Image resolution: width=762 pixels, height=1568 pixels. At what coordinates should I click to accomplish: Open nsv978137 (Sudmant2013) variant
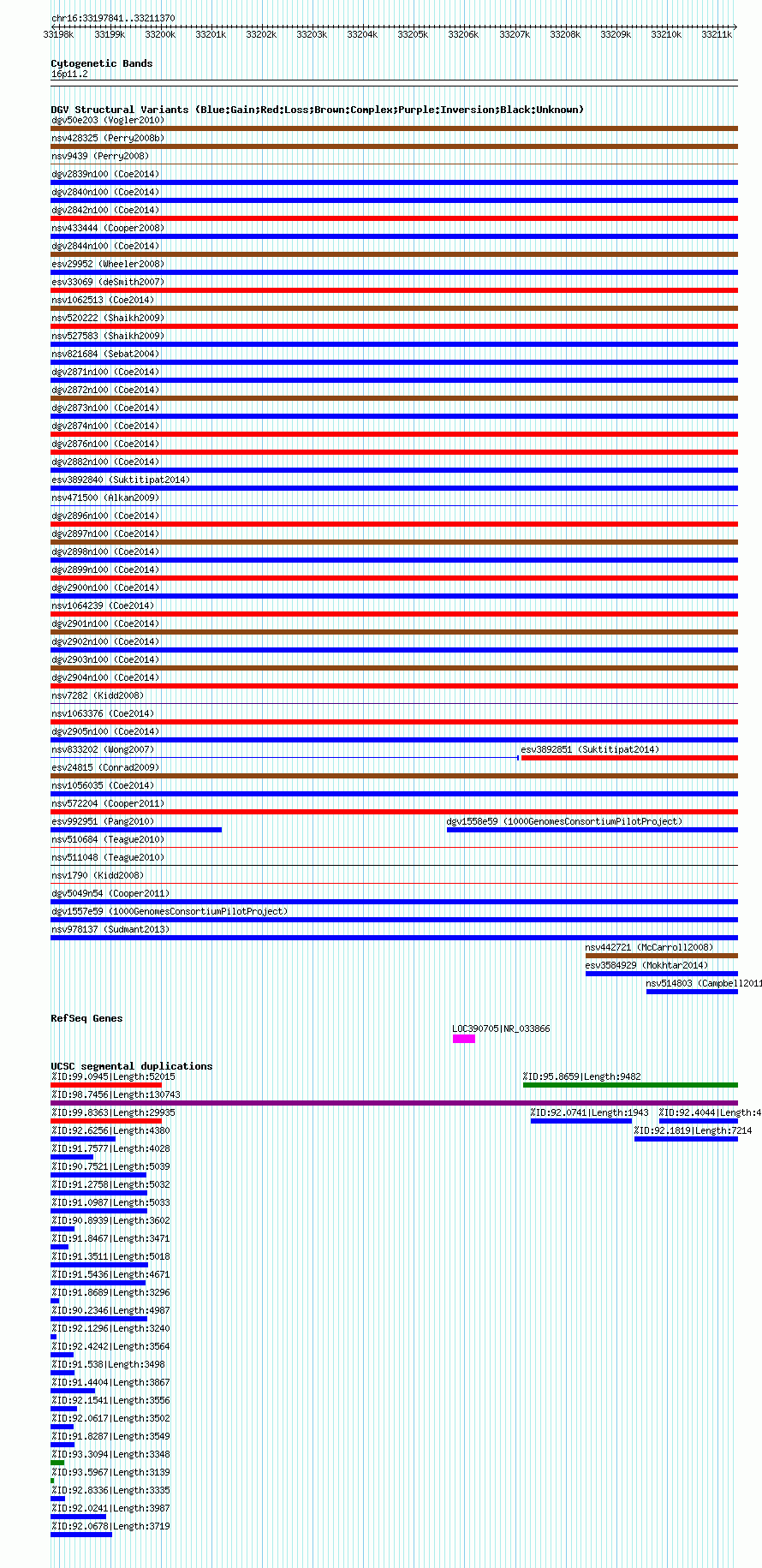(x=110, y=929)
